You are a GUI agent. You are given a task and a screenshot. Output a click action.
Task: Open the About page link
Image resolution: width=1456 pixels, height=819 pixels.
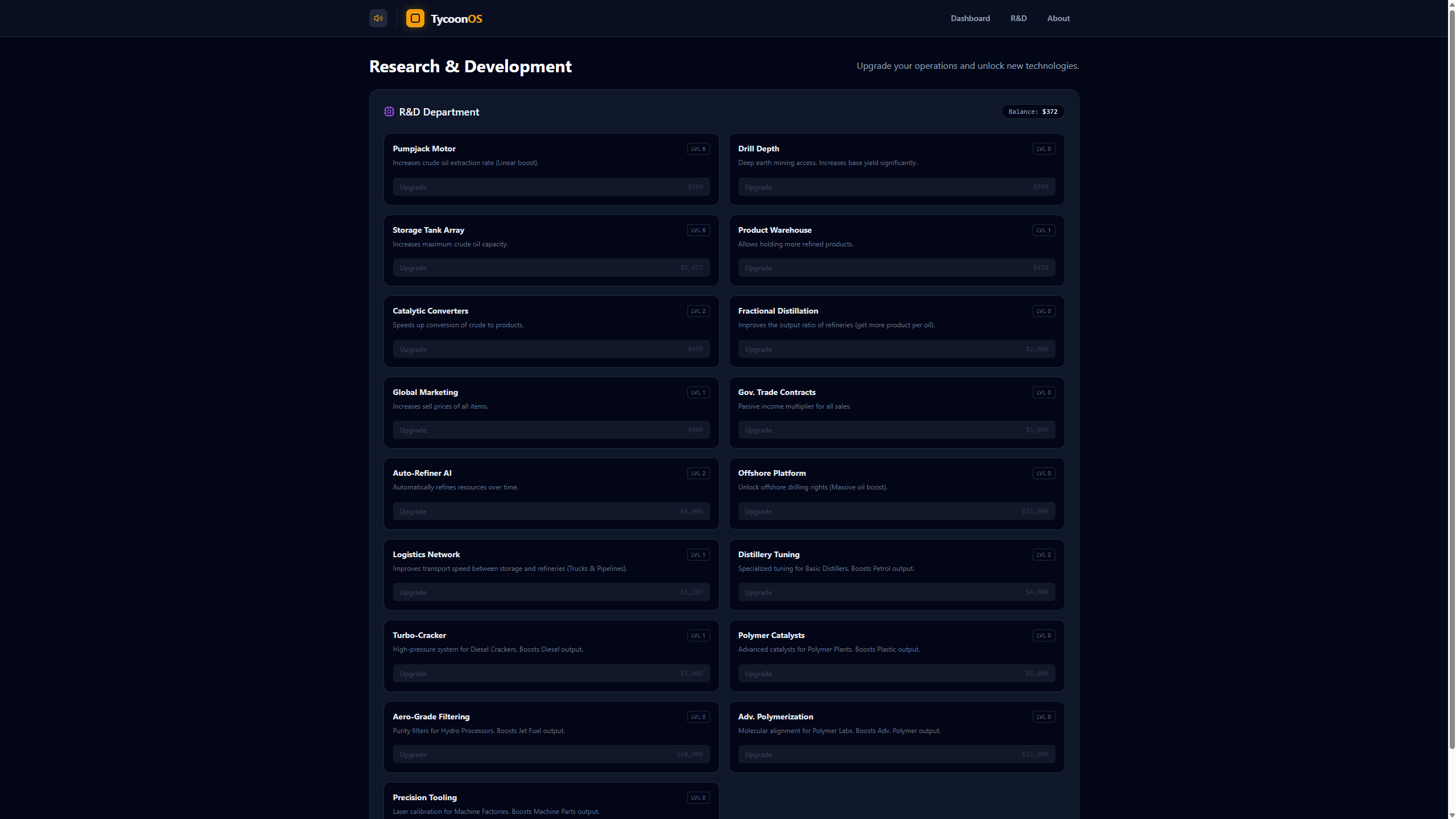coord(1058,18)
